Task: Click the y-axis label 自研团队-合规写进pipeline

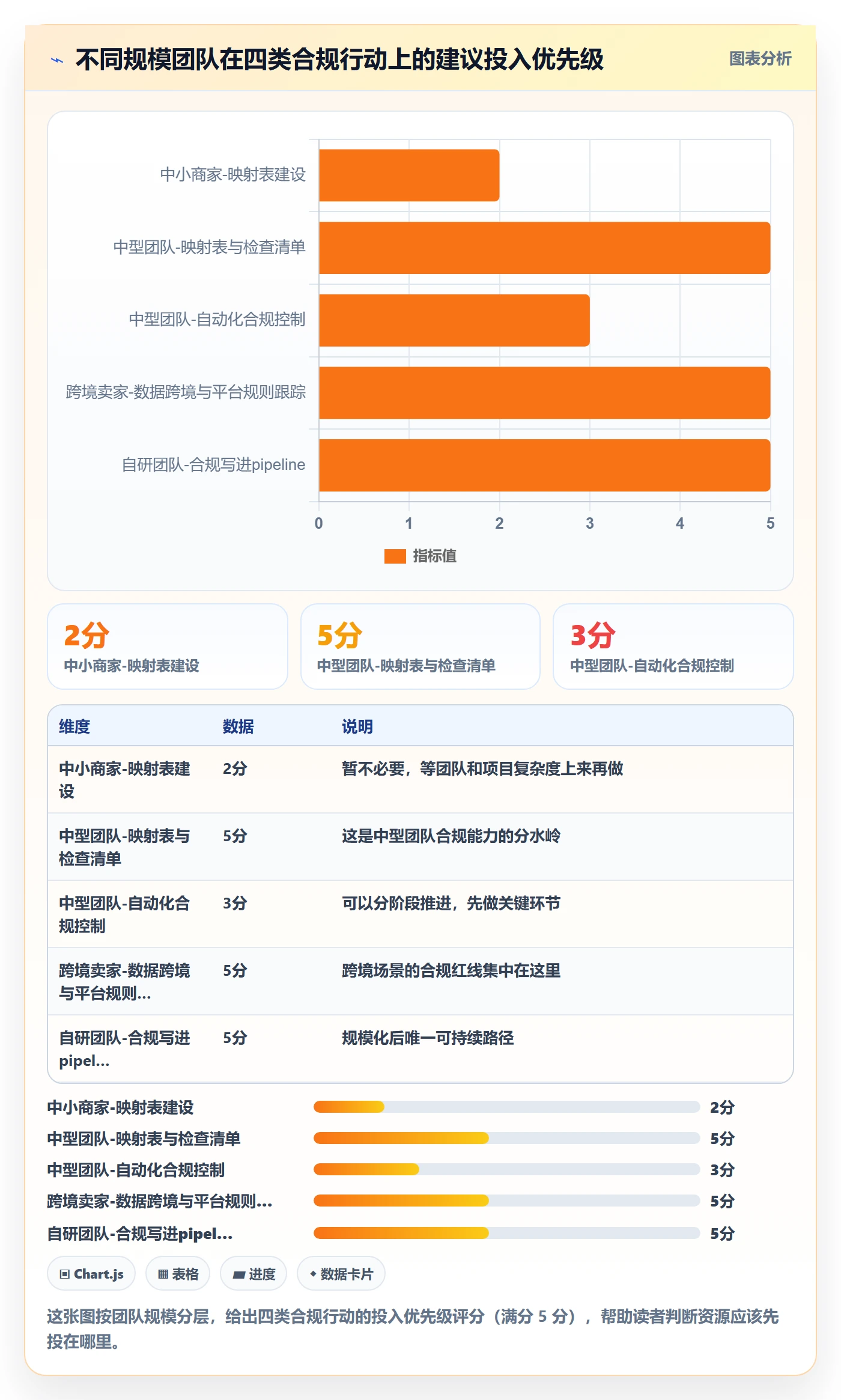Action: pyautogui.click(x=213, y=465)
